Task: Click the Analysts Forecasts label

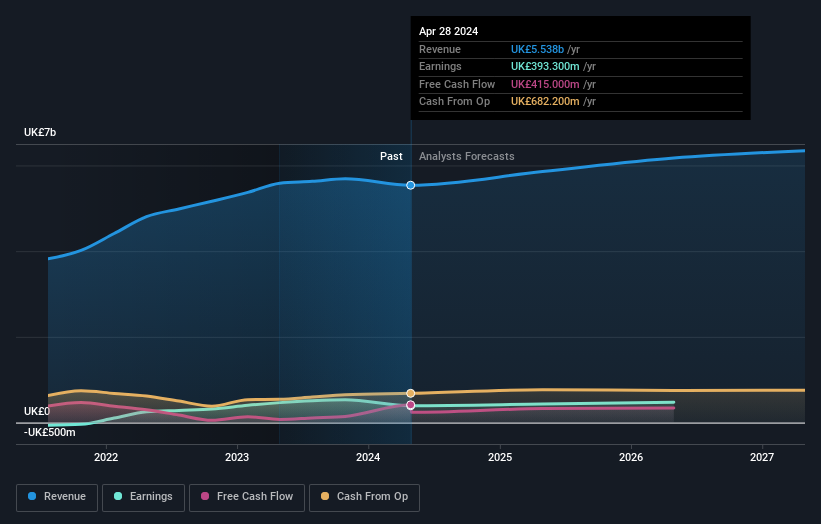Action: click(x=467, y=156)
